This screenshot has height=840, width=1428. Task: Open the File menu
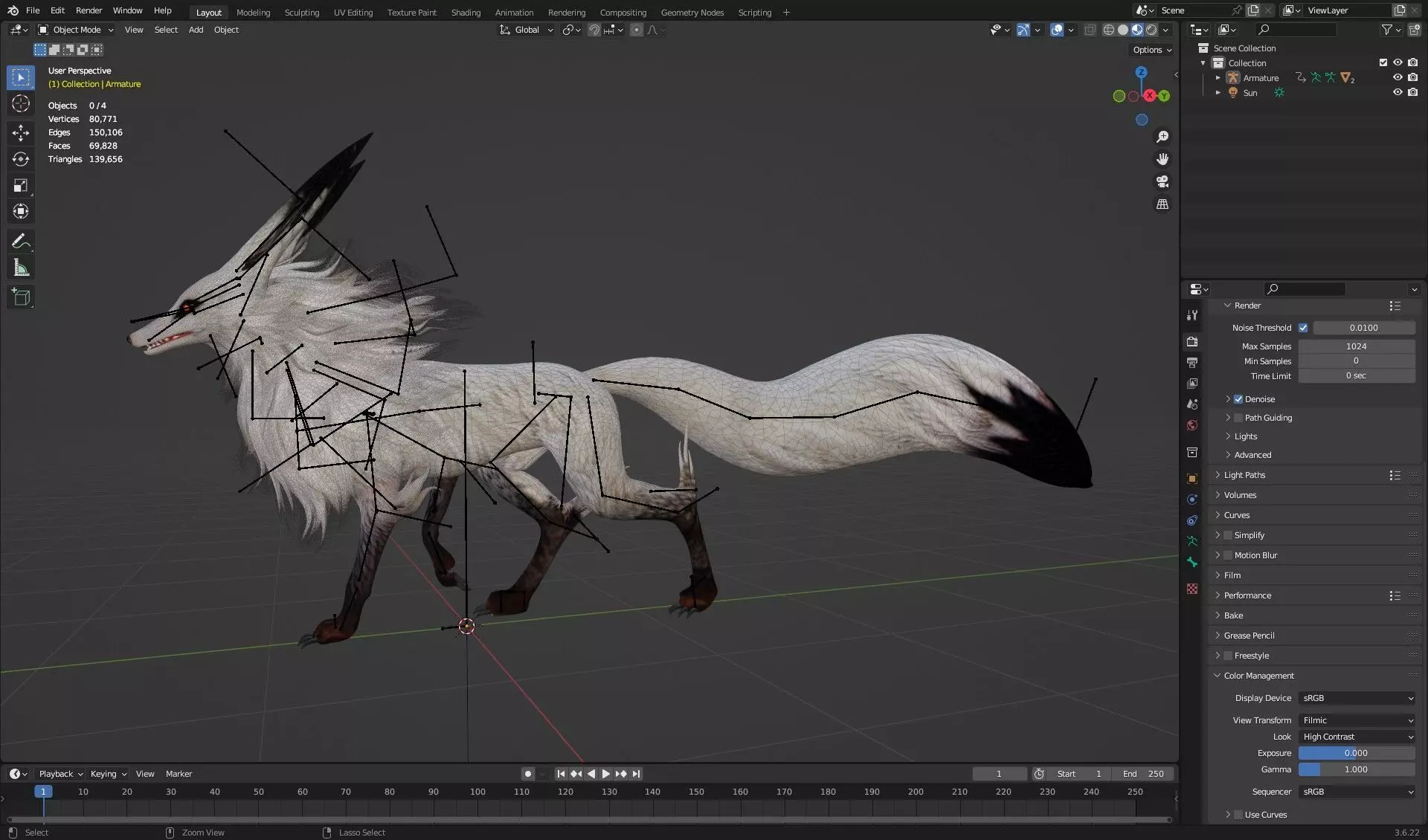33,10
